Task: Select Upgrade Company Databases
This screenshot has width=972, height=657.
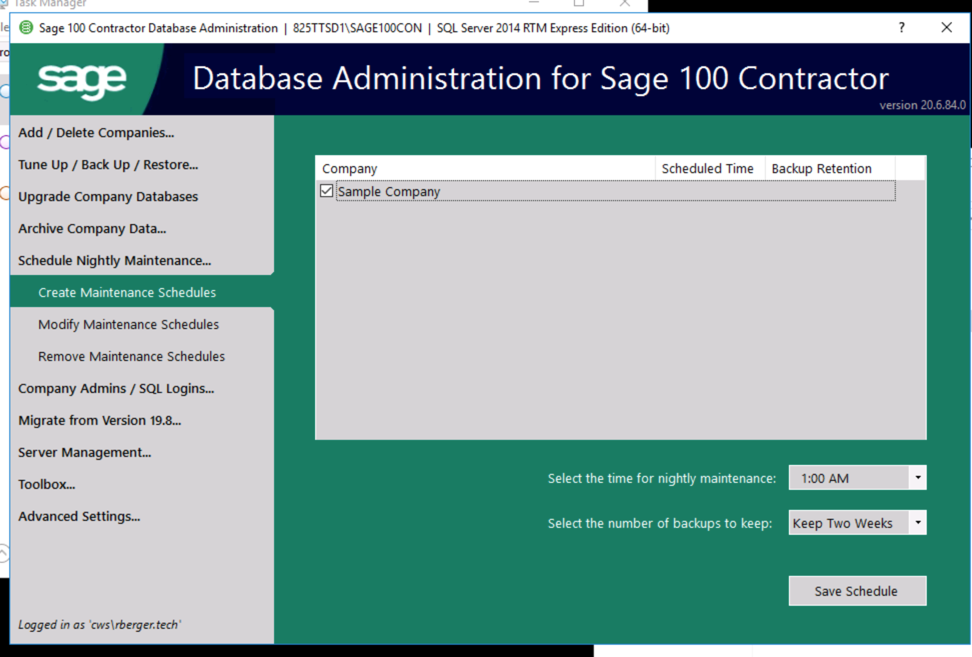Action: pos(108,196)
